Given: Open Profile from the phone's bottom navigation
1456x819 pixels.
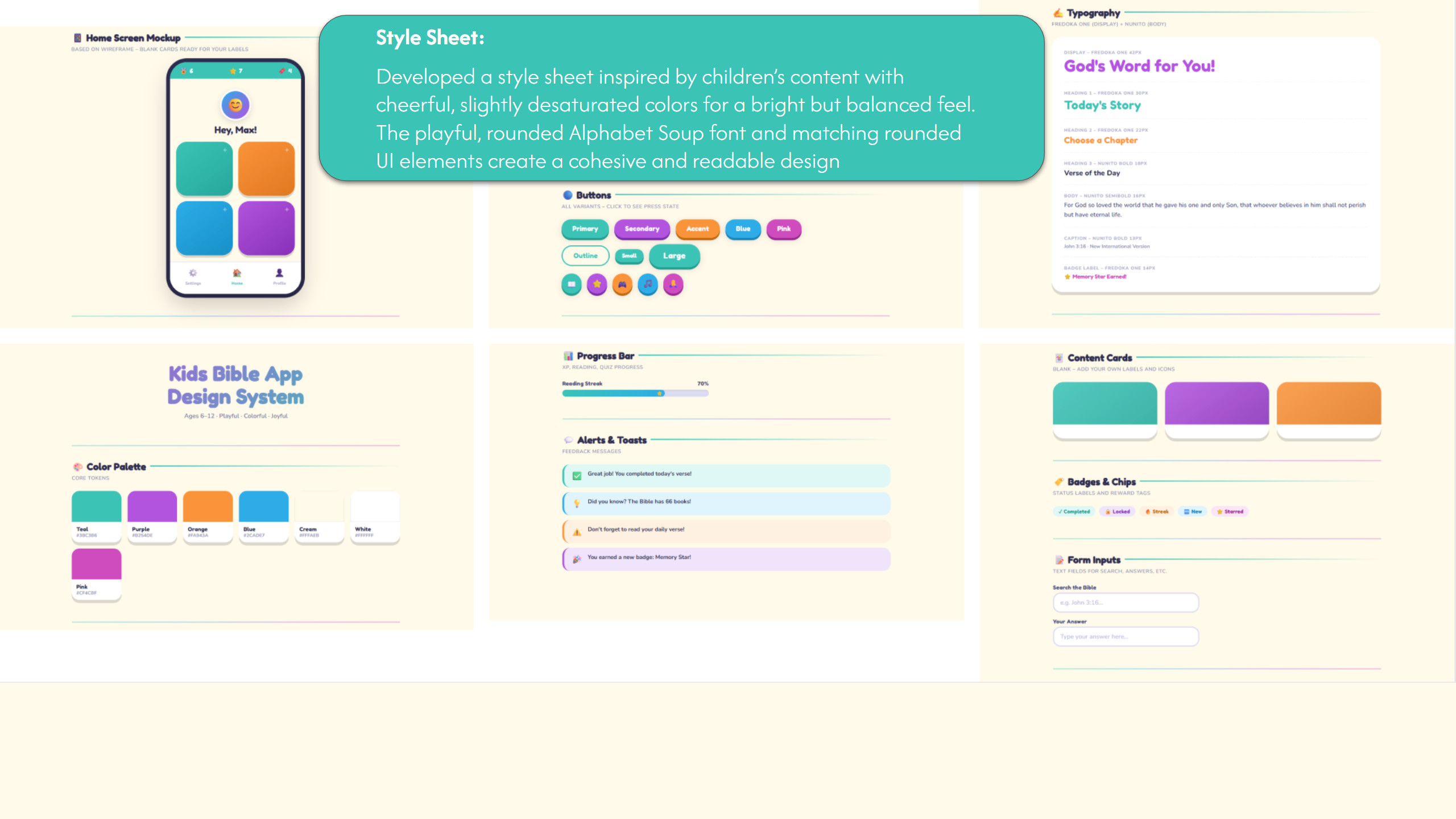Looking at the screenshot, I should click(280, 276).
